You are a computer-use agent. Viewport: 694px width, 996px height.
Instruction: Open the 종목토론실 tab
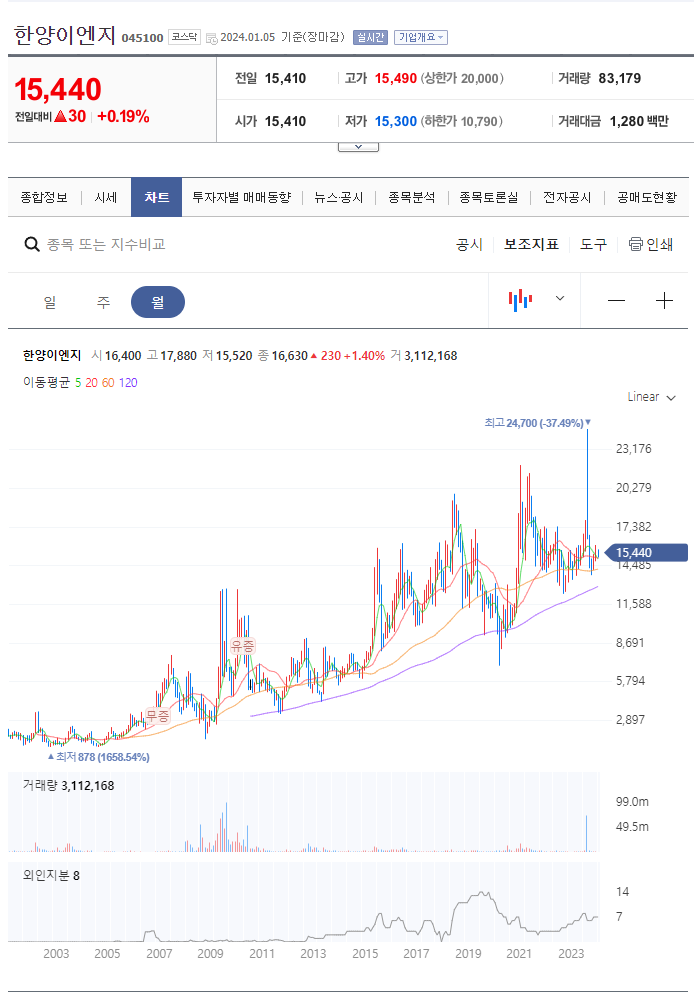point(489,198)
